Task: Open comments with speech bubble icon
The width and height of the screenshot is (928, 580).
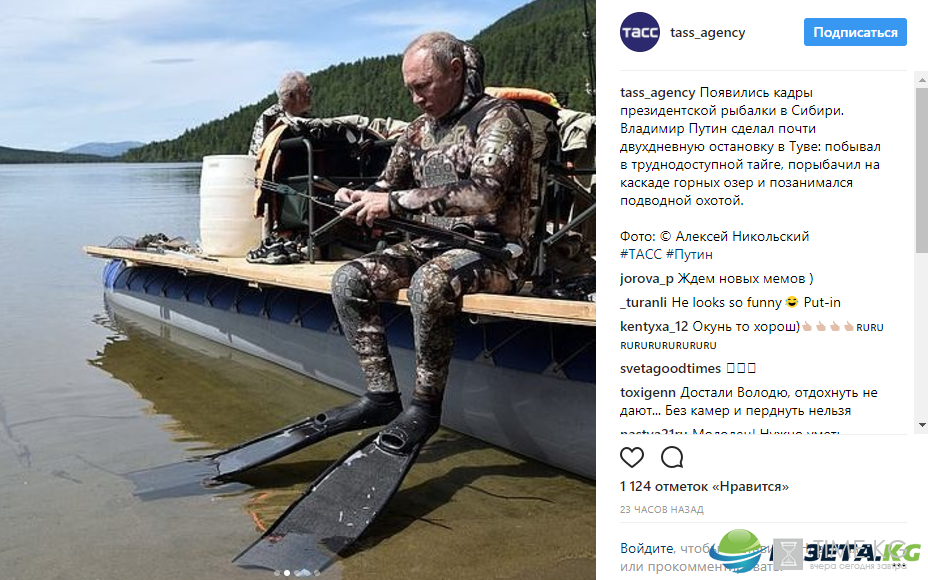Action: click(672, 457)
